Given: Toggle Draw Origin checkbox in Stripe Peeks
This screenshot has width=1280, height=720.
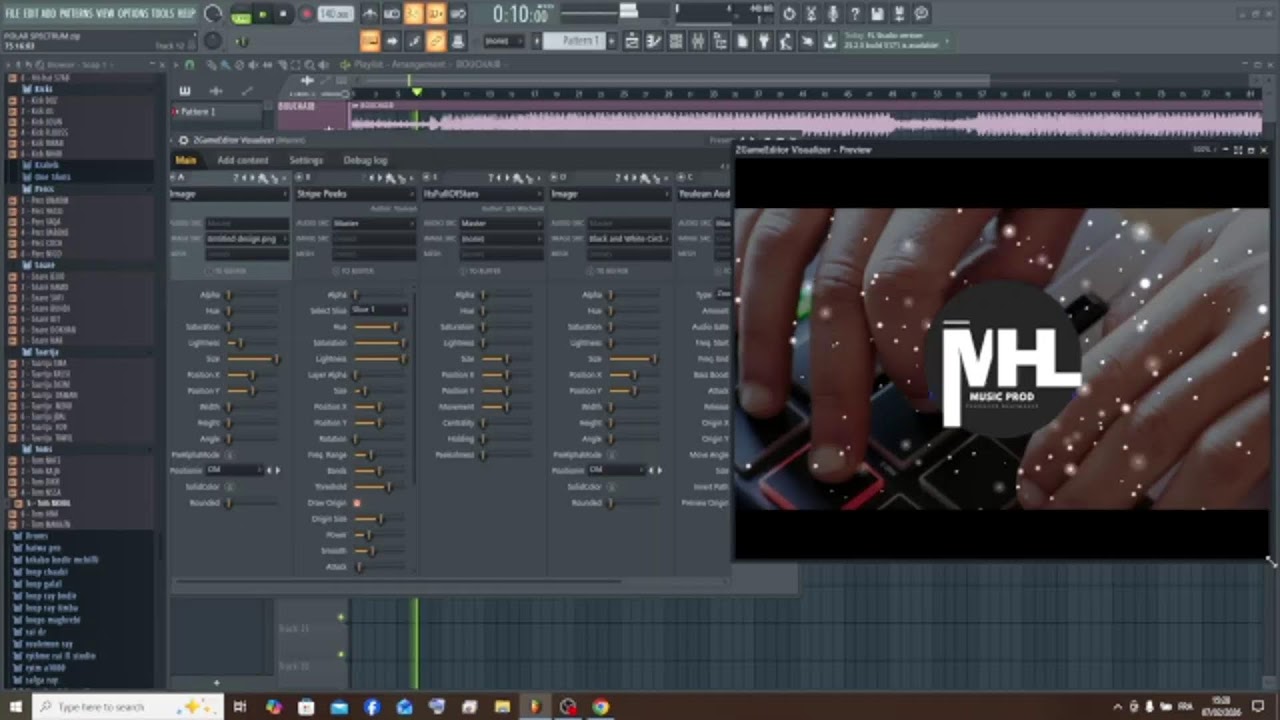Looking at the screenshot, I should 357,503.
